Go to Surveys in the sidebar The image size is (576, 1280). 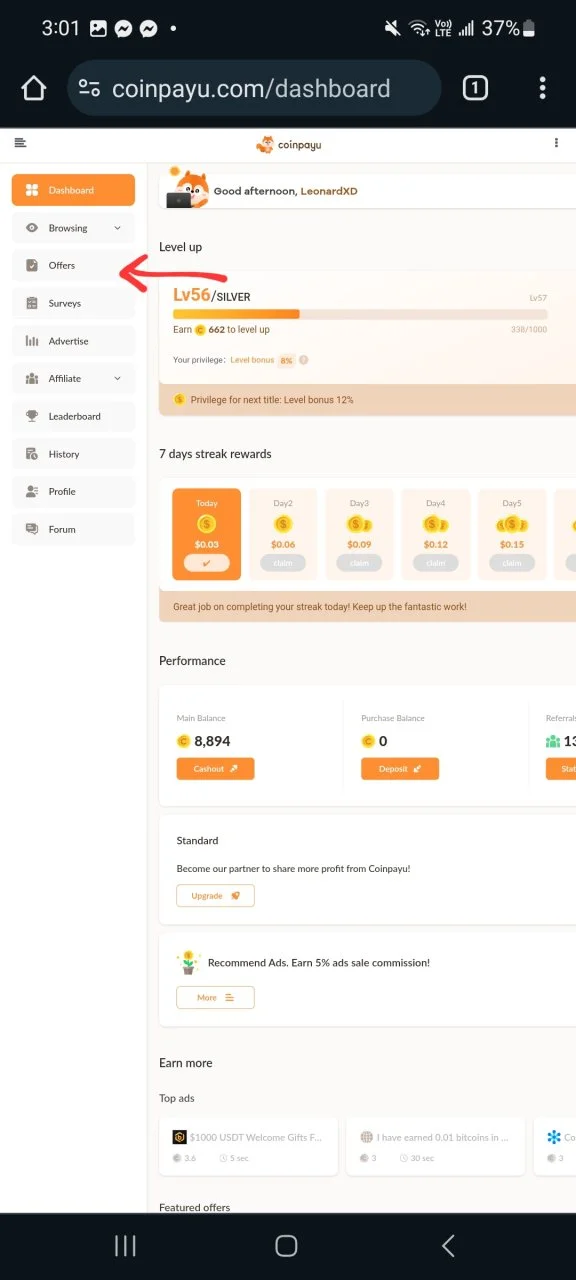coord(73,303)
